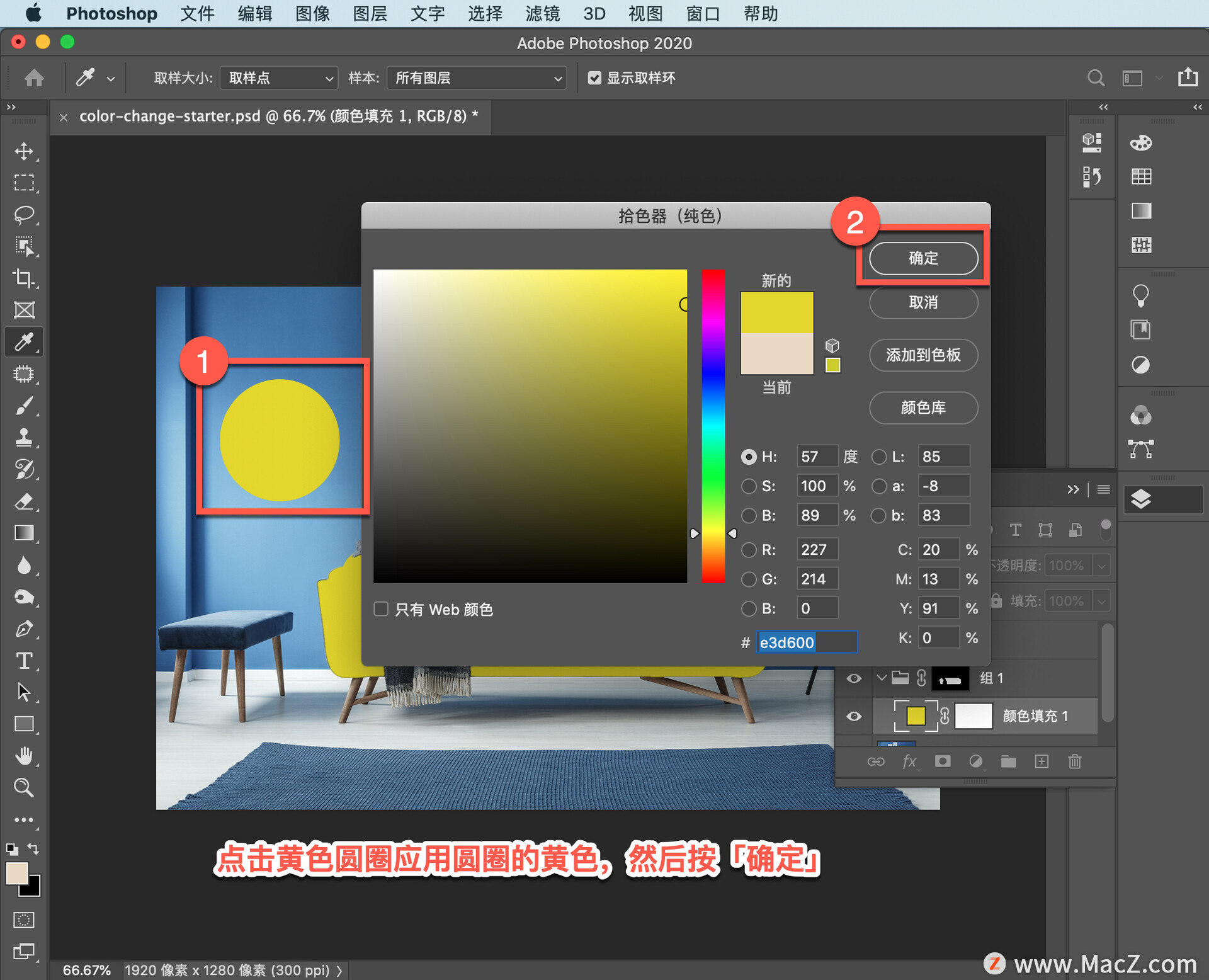Select the G green radio button
This screenshot has width=1209, height=980.
click(x=749, y=579)
